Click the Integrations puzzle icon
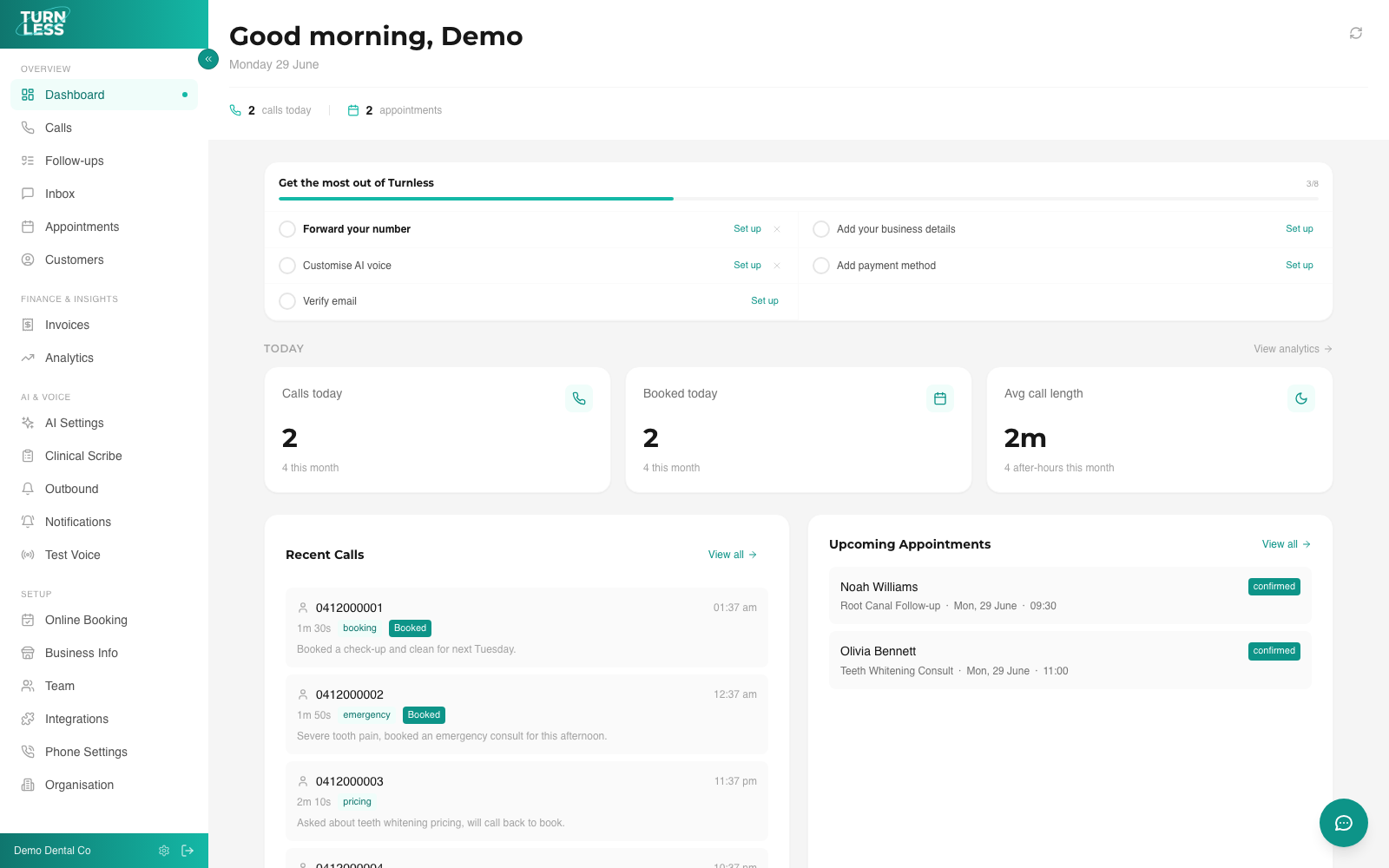The image size is (1389, 868). (28, 719)
